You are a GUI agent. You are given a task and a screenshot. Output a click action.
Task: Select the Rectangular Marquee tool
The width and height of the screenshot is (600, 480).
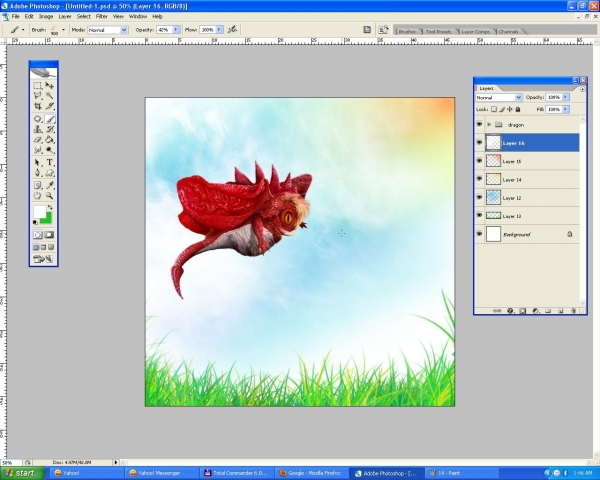38,85
